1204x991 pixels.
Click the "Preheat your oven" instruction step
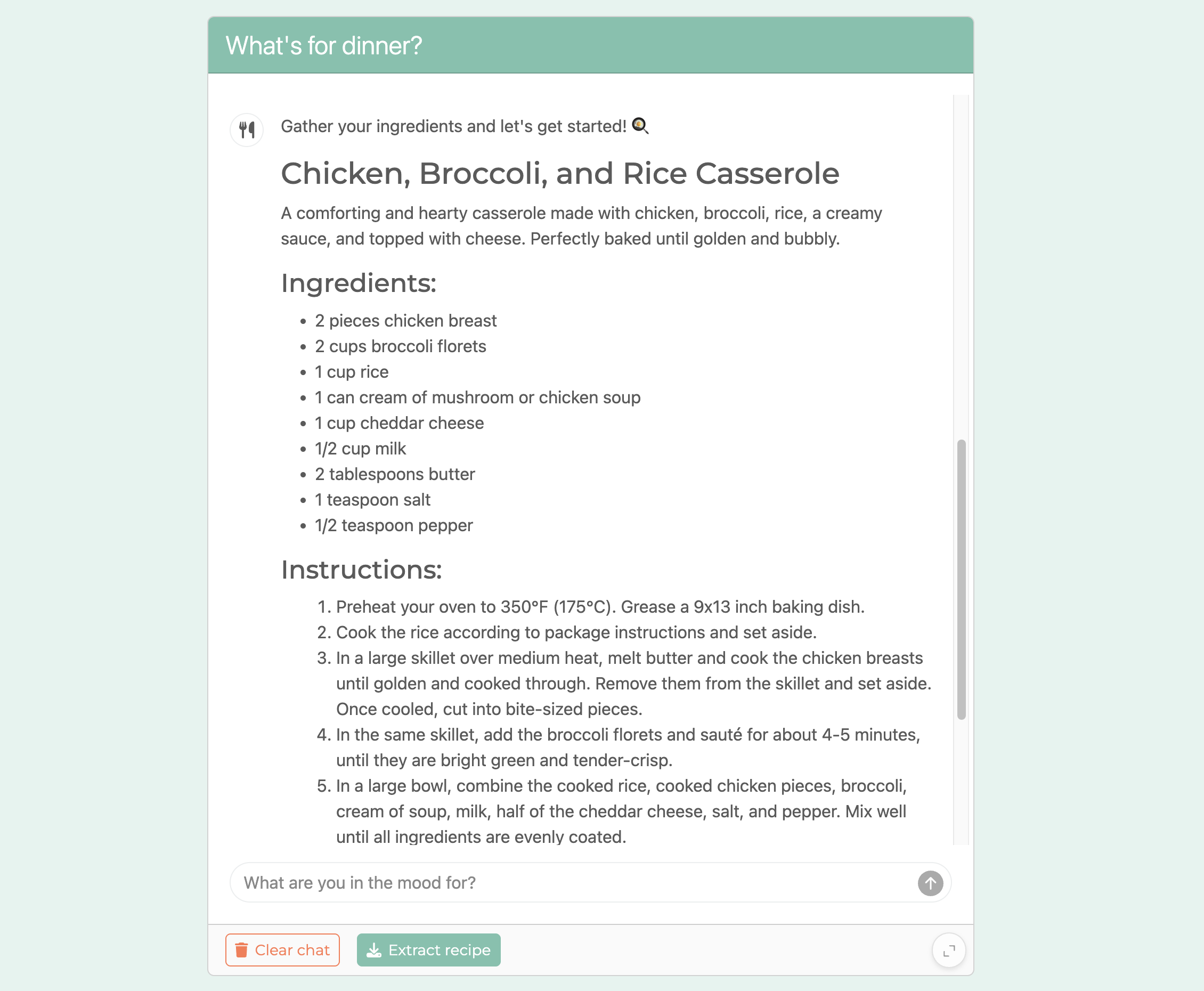(x=599, y=607)
